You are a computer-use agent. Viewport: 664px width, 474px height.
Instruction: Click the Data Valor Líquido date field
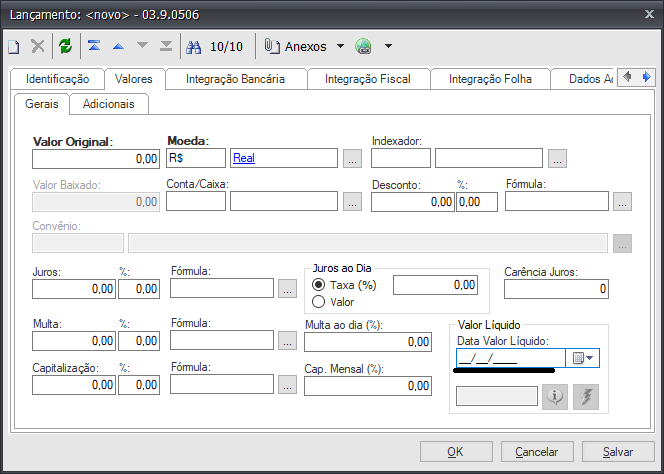tap(511, 358)
